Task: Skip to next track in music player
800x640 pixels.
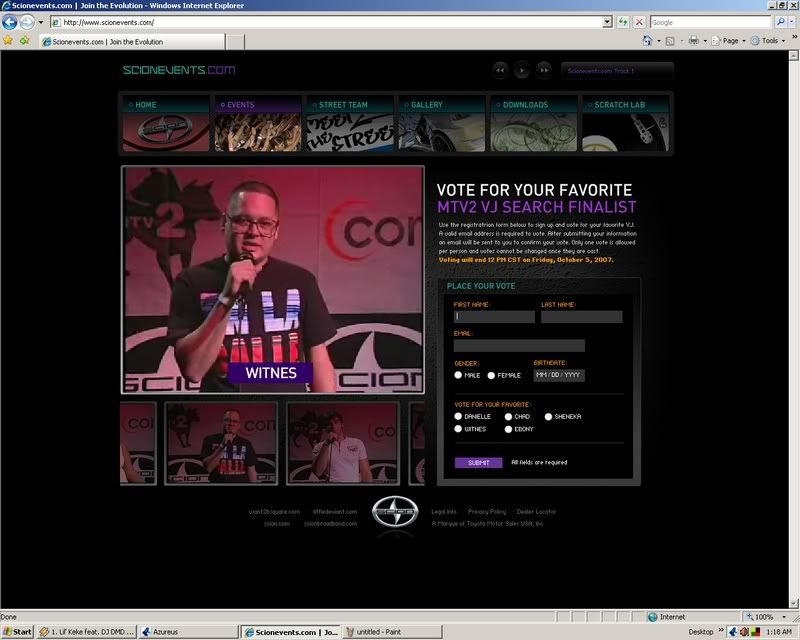Action: [544, 70]
